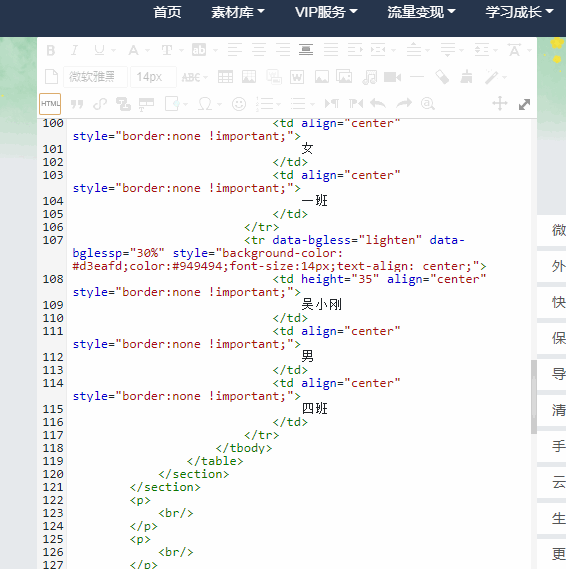The width and height of the screenshot is (566, 569).
Task: Open the VIP服务 navigation menu
Action: (326, 12)
